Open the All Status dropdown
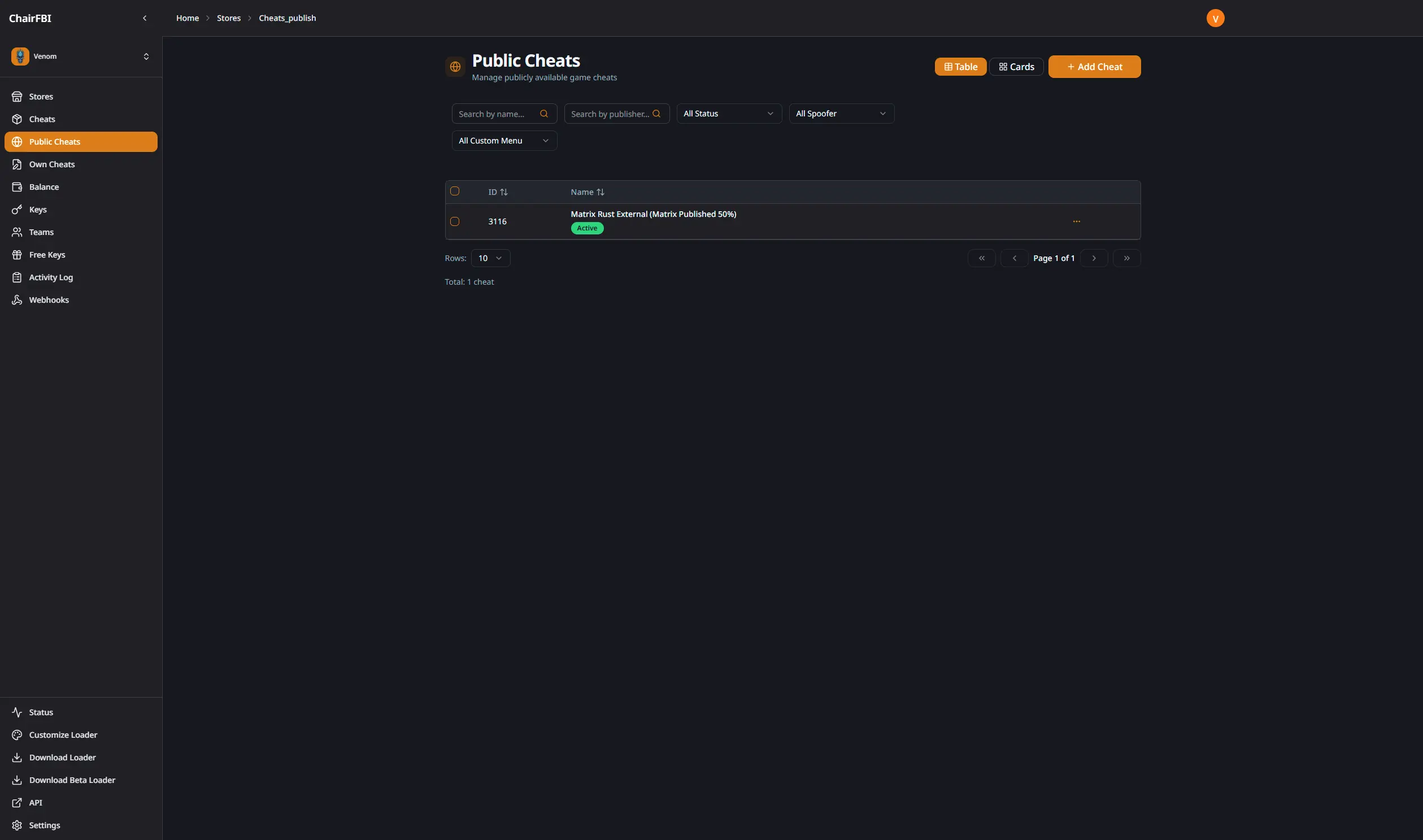This screenshot has width=1423, height=840. coord(729,113)
